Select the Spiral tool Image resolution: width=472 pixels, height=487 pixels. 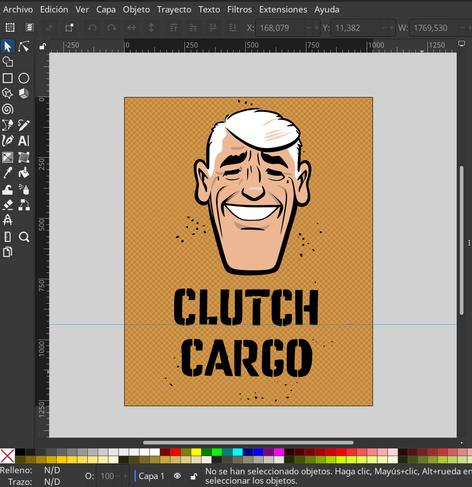coord(8,109)
